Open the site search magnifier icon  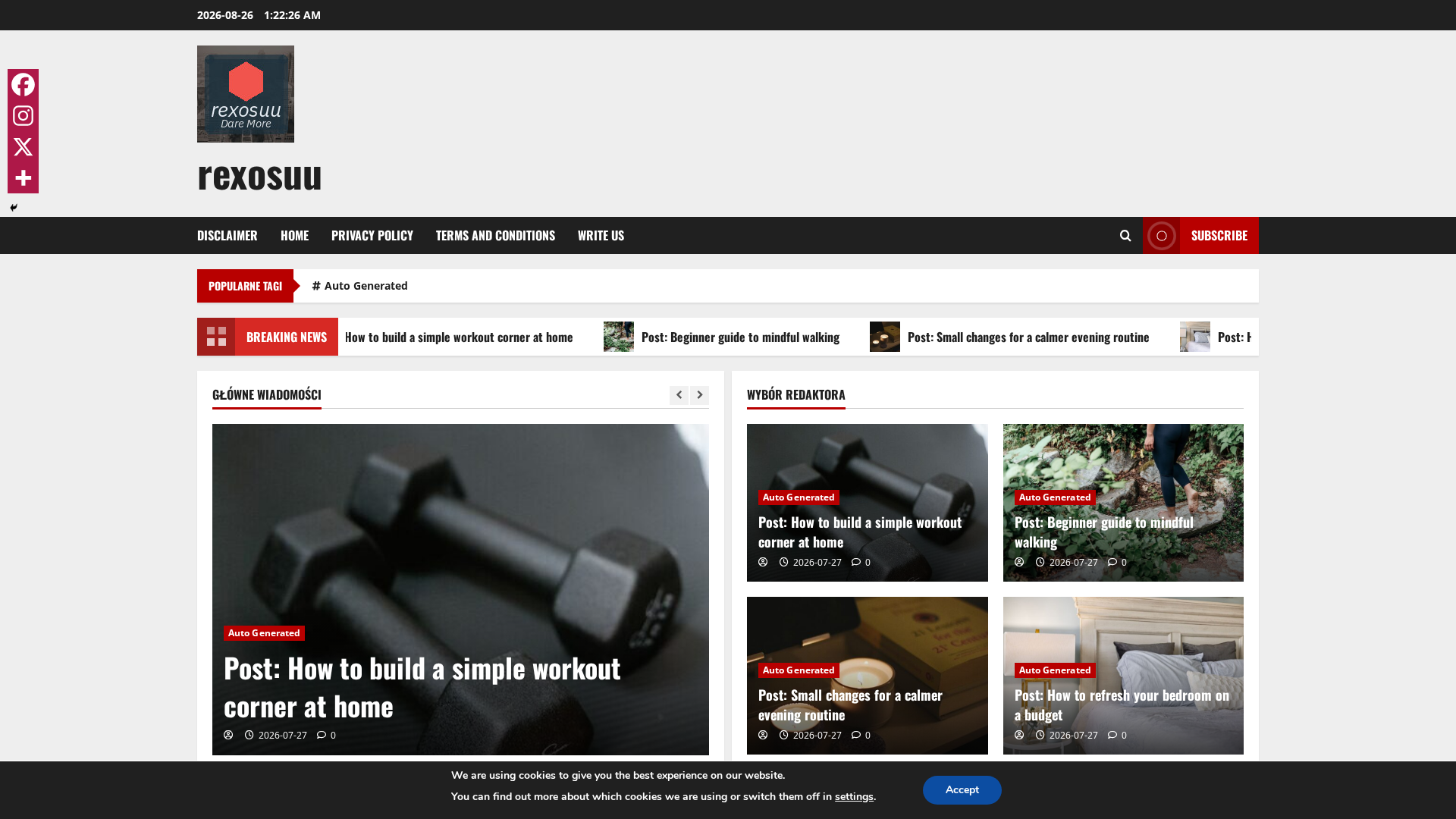(x=1125, y=236)
